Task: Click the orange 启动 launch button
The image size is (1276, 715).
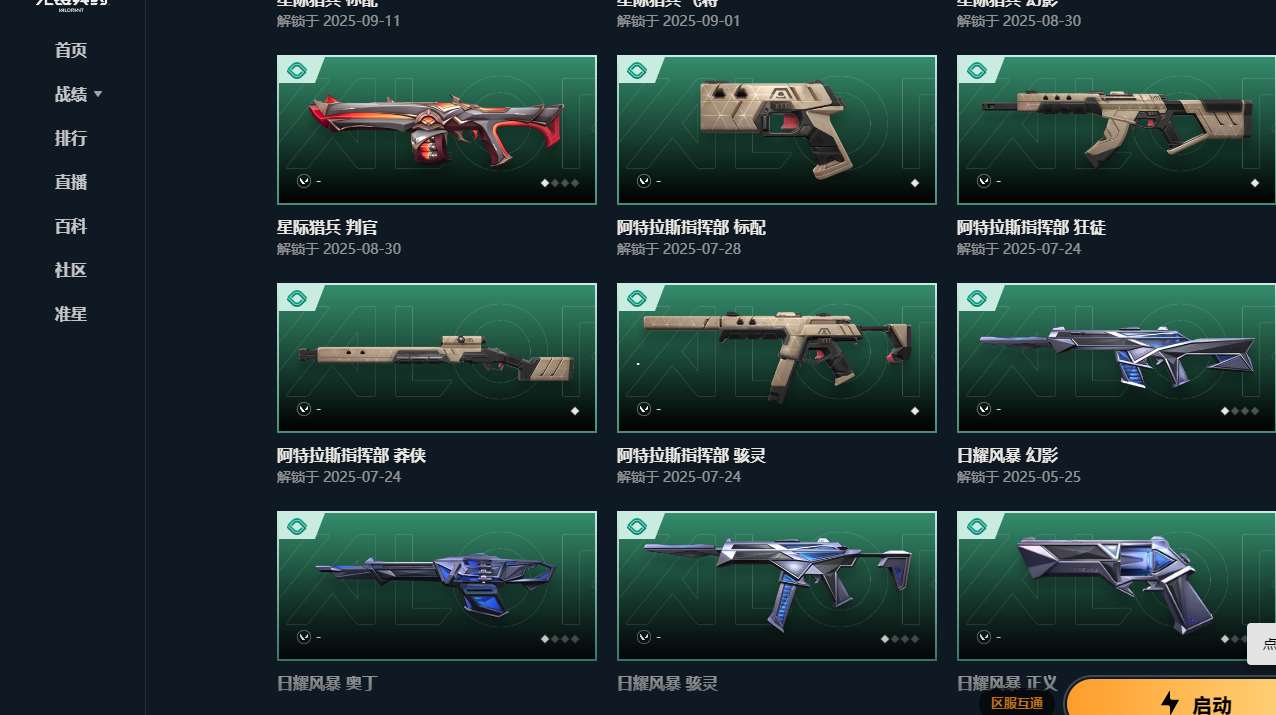Action: coord(1172,698)
